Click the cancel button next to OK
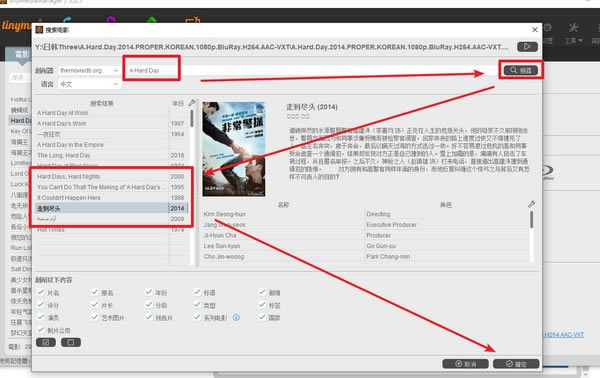Viewport: 600px width, 378px height. point(465,363)
